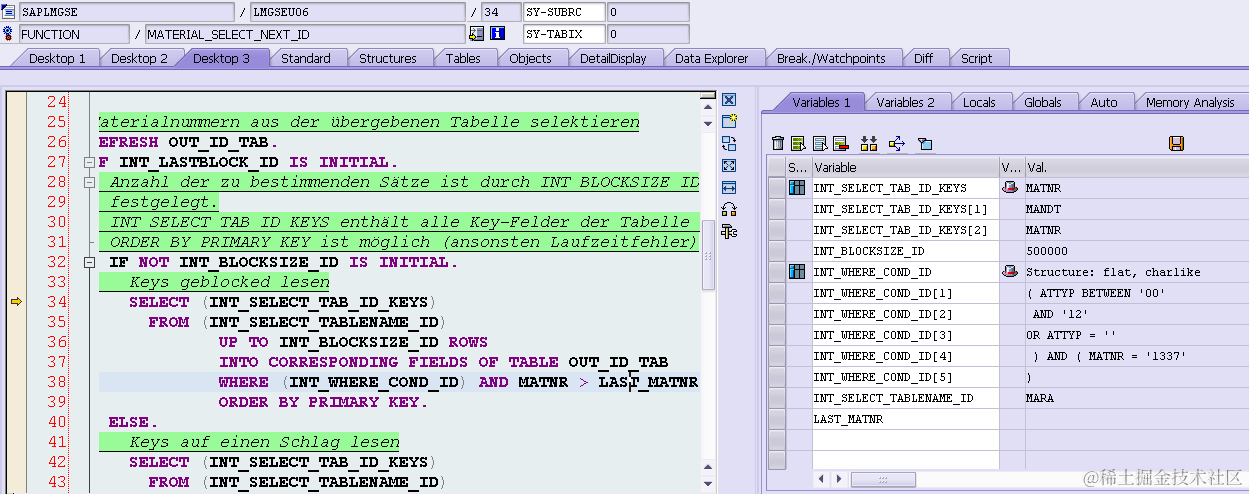Viewport: 1249px width, 494px height.
Task: Click the Close Tool icon beside the editor
Action: point(729,99)
